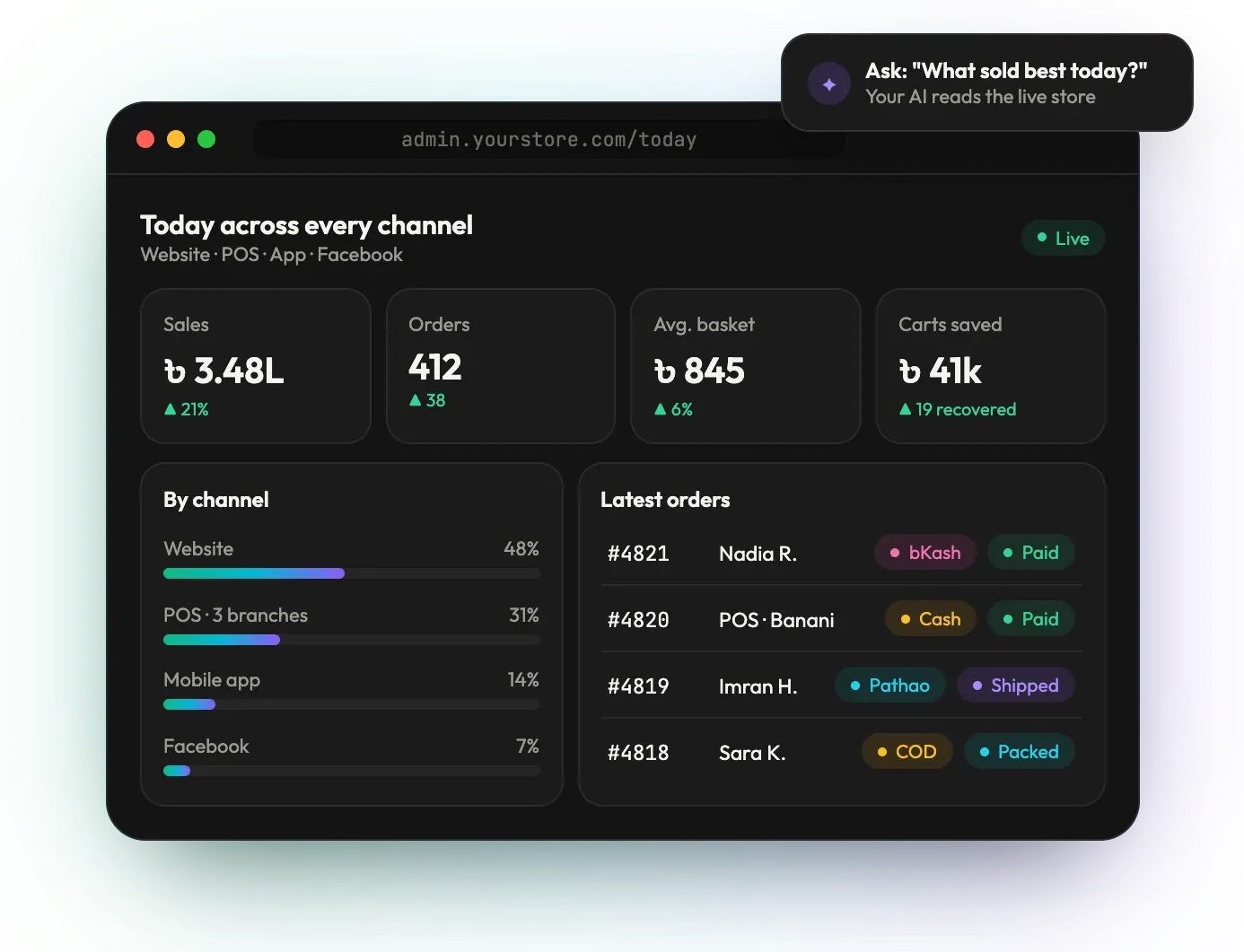This screenshot has width=1244, height=952.
Task: Click the Facebook channel progress bar
Action: tap(352, 771)
